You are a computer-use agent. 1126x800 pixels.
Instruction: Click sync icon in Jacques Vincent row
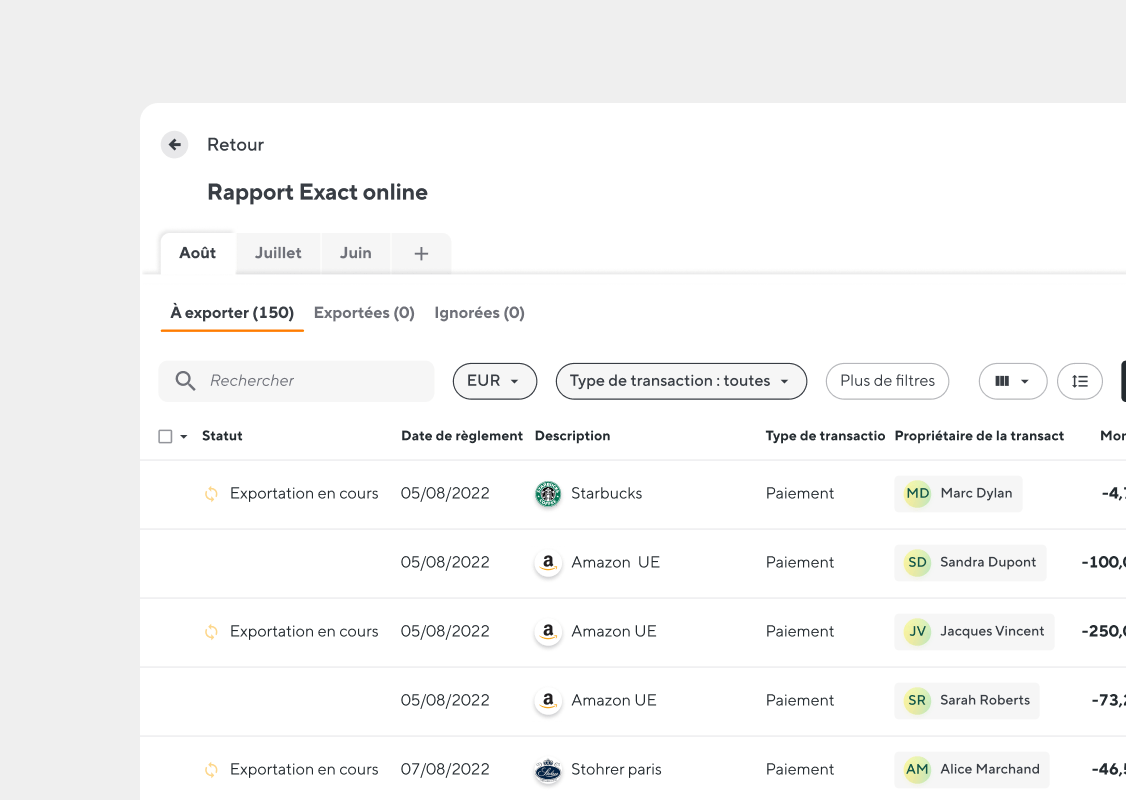tap(211, 632)
